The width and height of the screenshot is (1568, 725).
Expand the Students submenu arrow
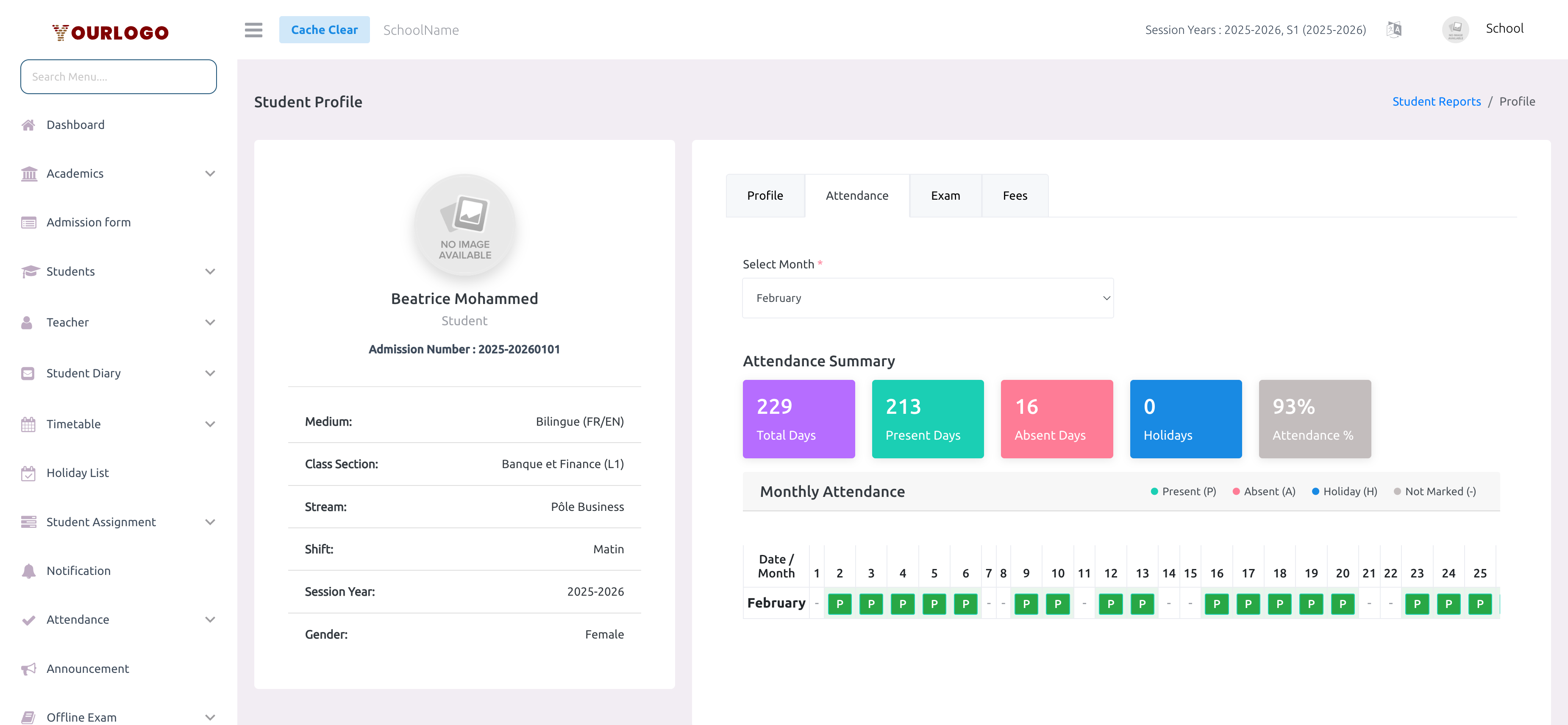pyautogui.click(x=210, y=271)
